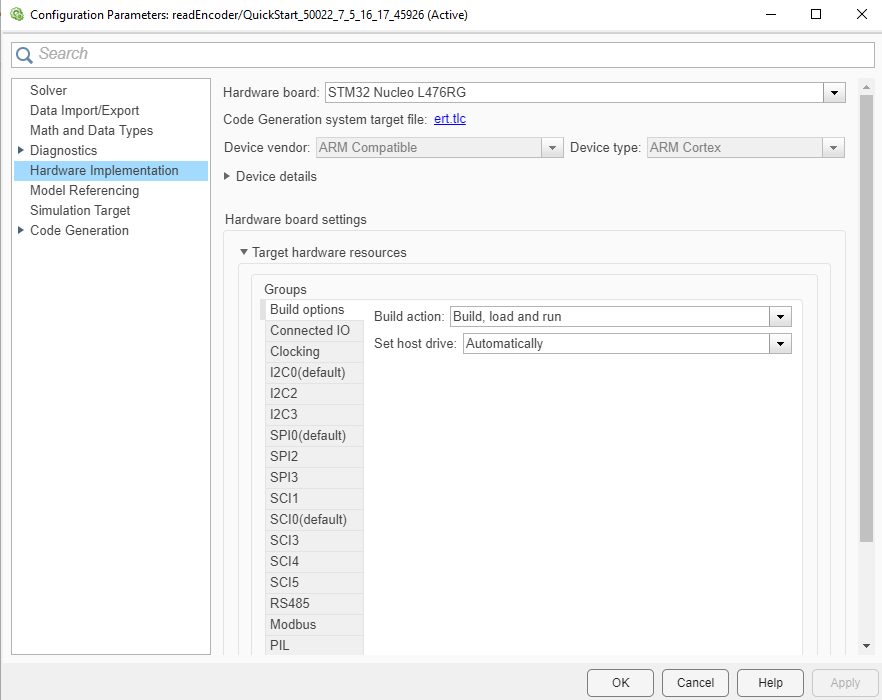Open Help for configuration parameters
Image resolution: width=882 pixels, height=700 pixels.
770,683
